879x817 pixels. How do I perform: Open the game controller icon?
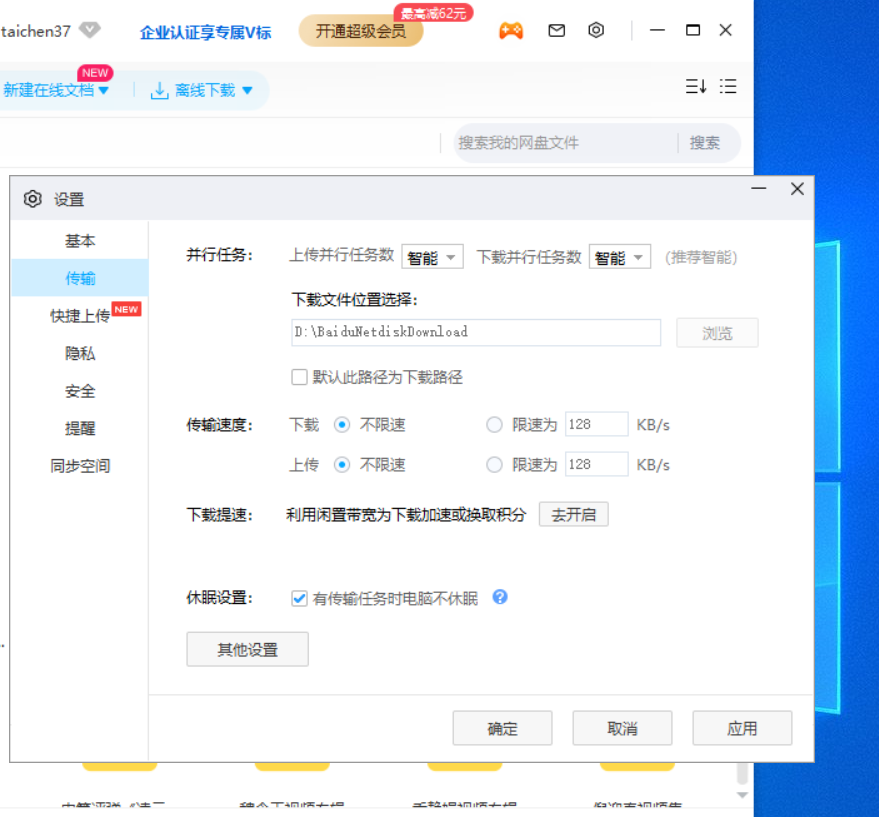point(511,30)
